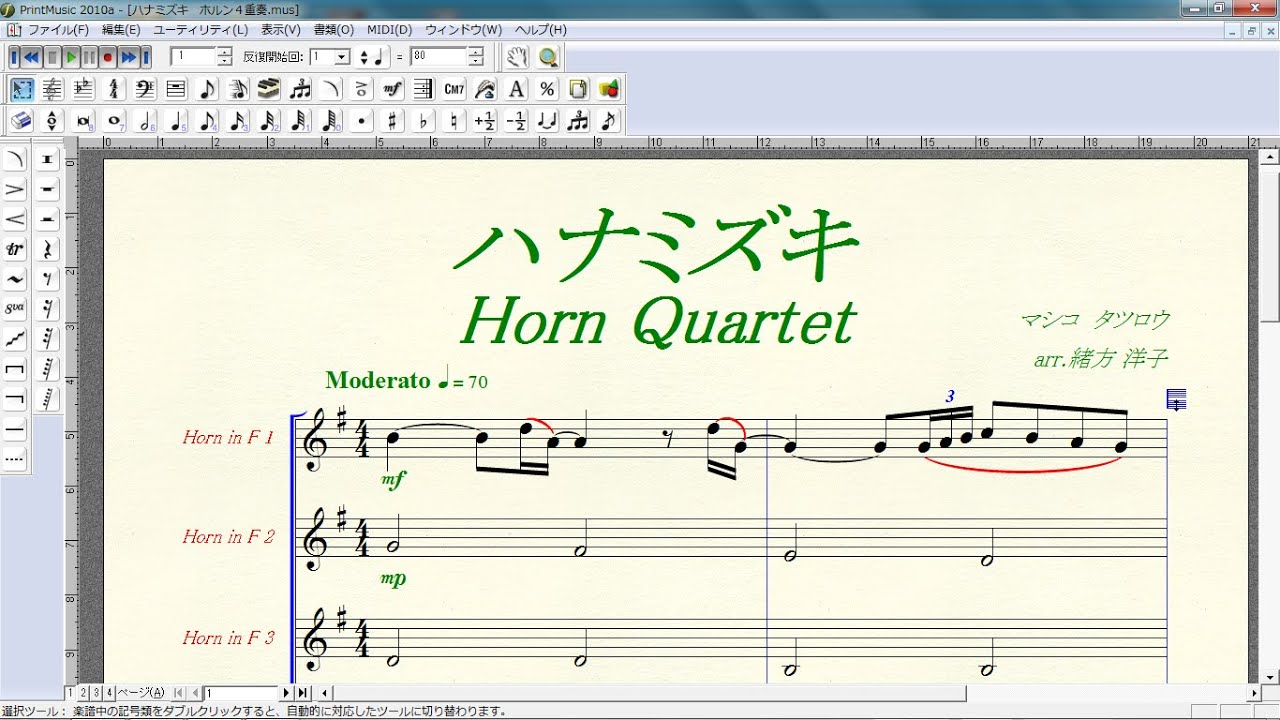Select the glissando shape

(15, 338)
